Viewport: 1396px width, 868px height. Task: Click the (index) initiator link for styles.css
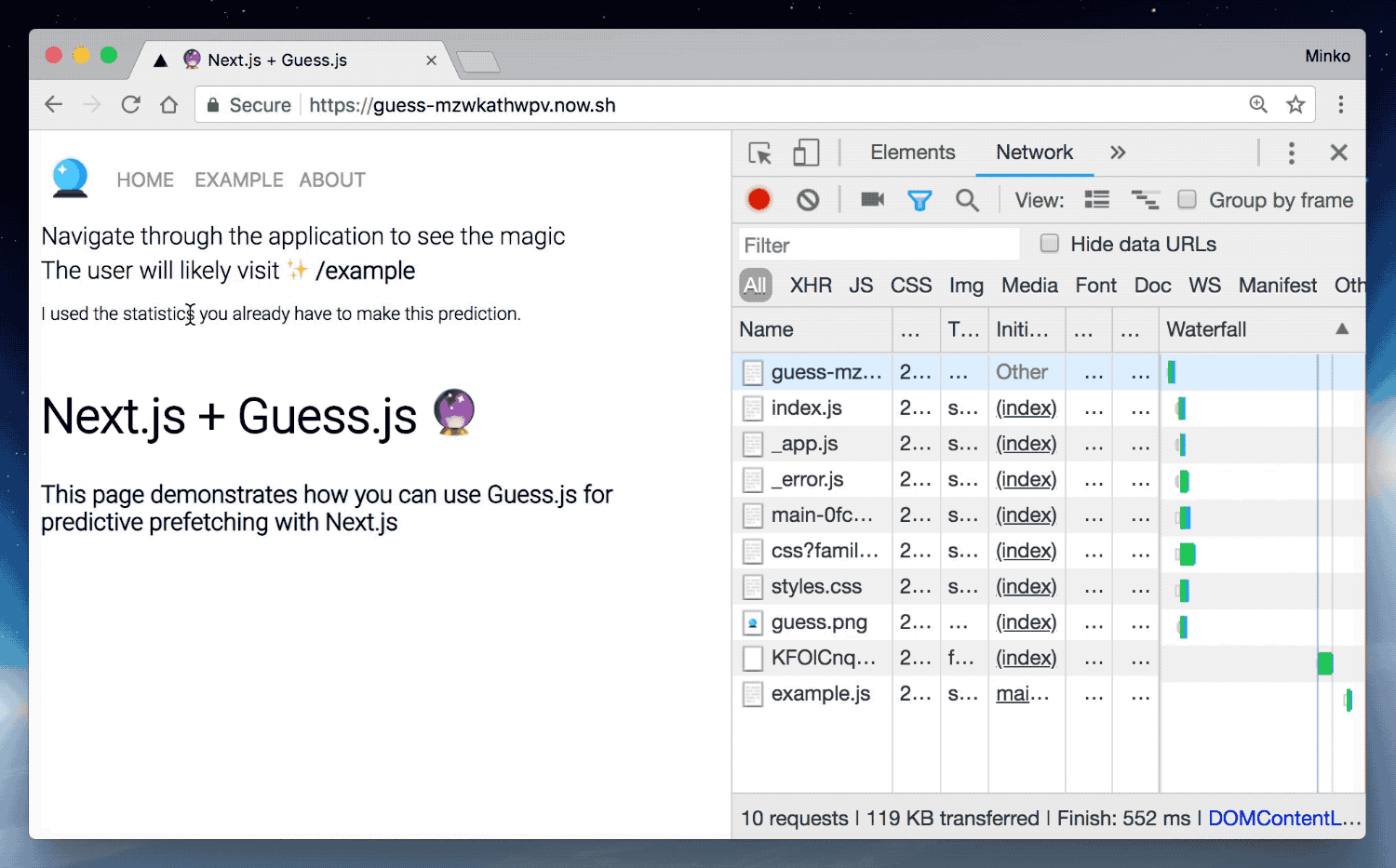pos(1026,587)
